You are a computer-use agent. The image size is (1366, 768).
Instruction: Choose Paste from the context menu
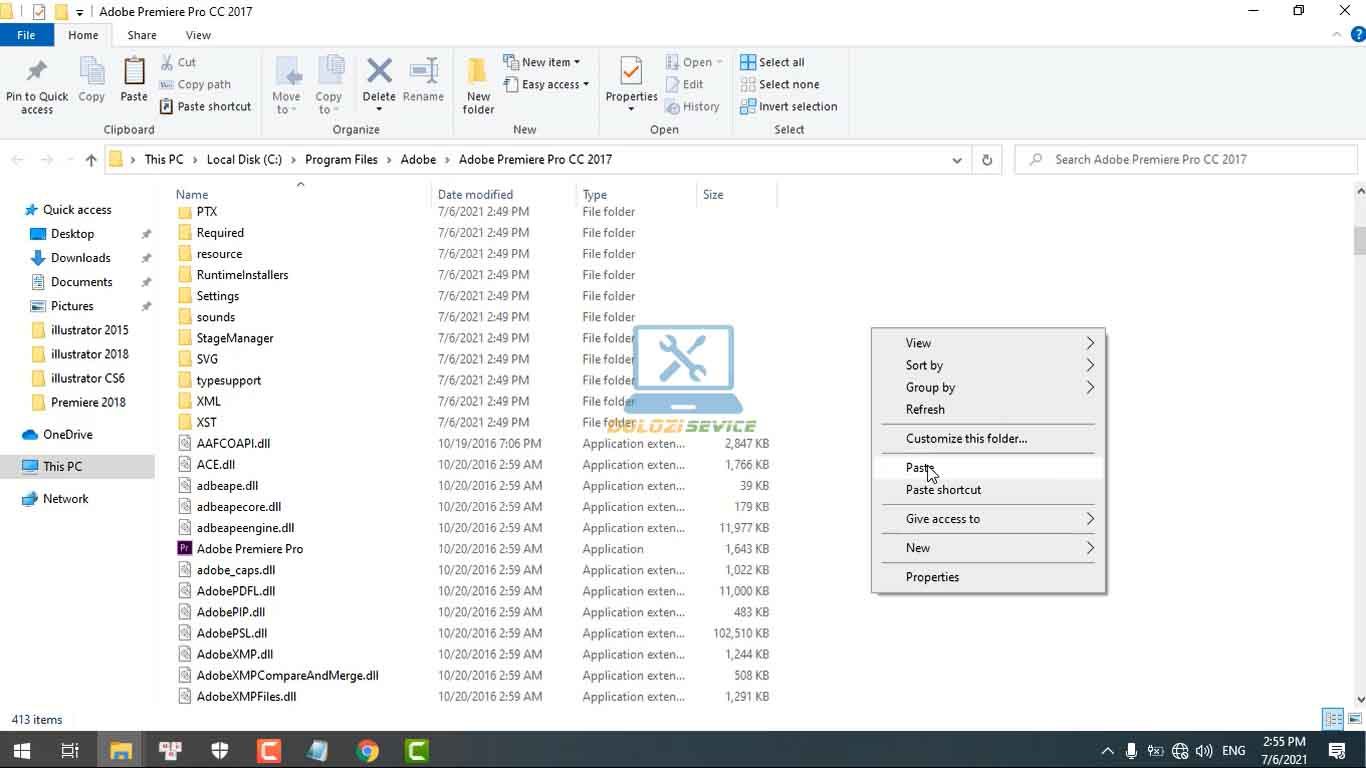(x=919, y=468)
